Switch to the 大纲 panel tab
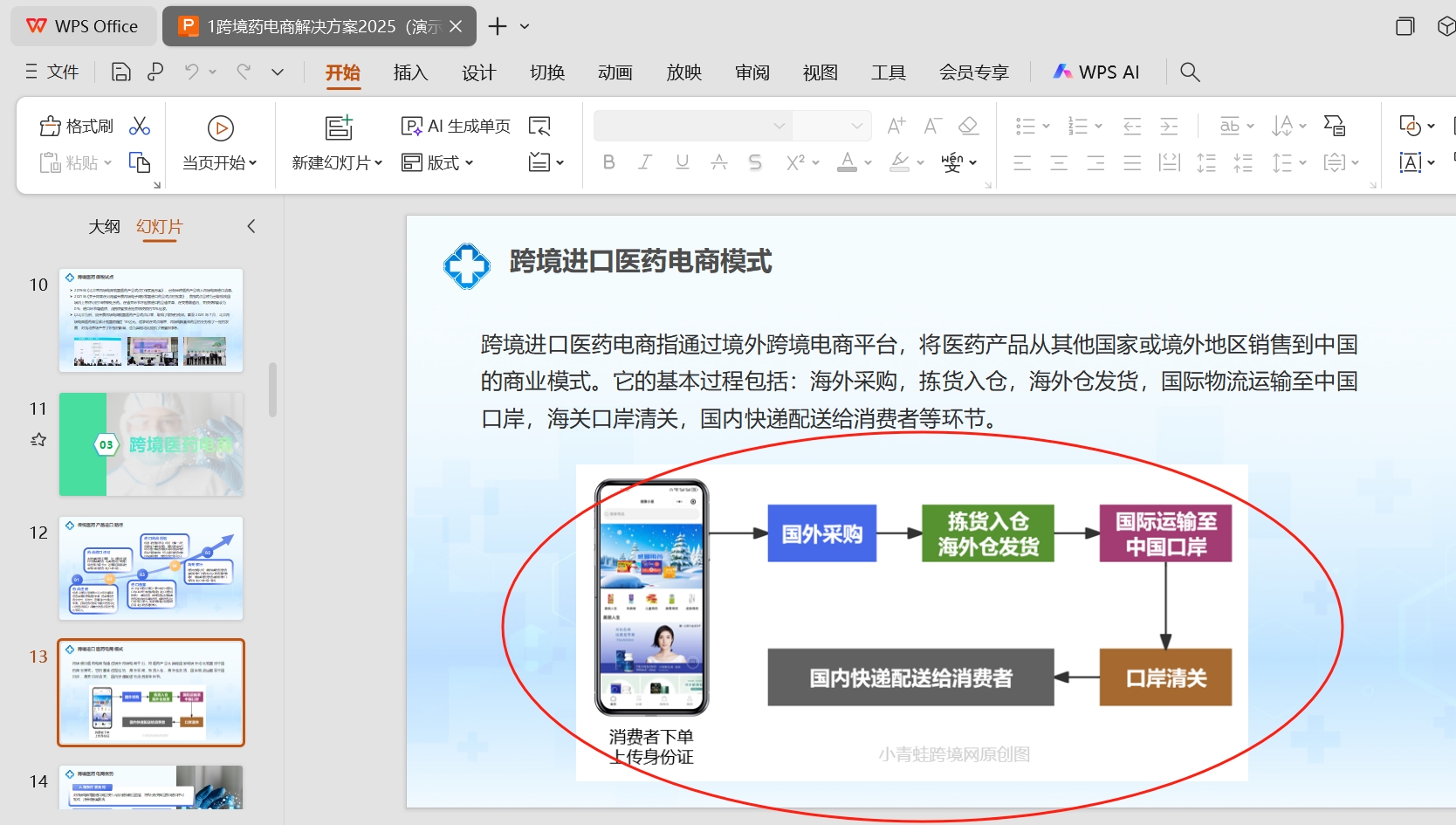This screenshot has height=825, width=1456. tap(105, 226)
